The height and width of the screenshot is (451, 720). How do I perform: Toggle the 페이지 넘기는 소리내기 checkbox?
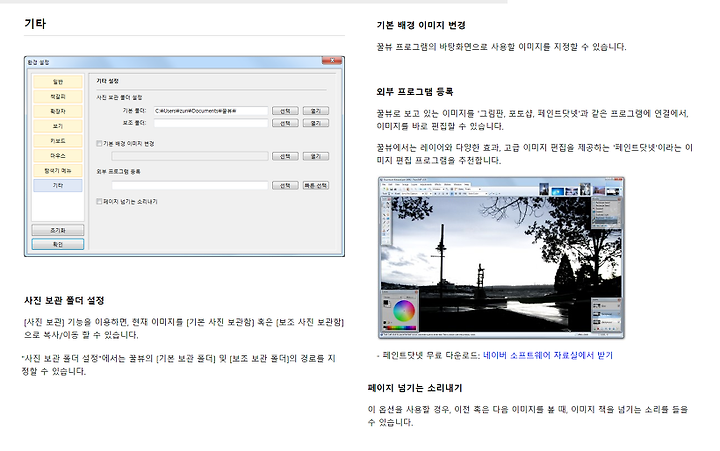pyautogui.click(x=99, y=201)
